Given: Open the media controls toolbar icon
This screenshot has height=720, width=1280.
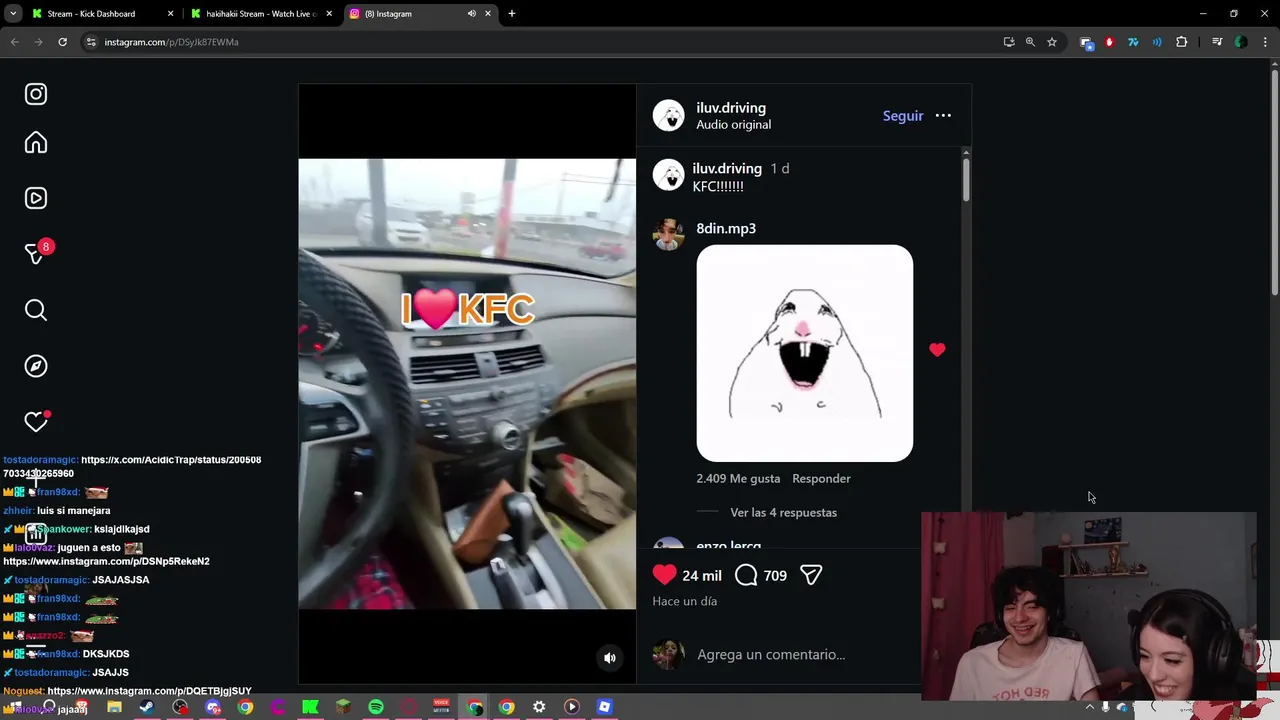Looking at the screenshot, I should tap(1217, 42).
